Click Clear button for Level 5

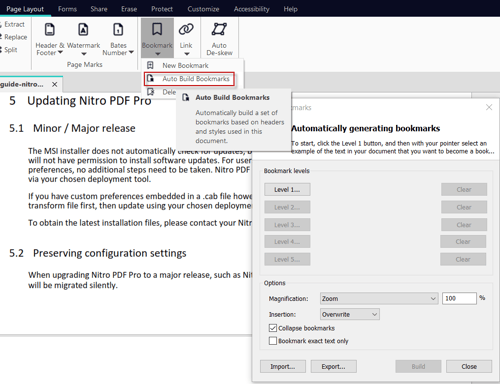[463, 259]
